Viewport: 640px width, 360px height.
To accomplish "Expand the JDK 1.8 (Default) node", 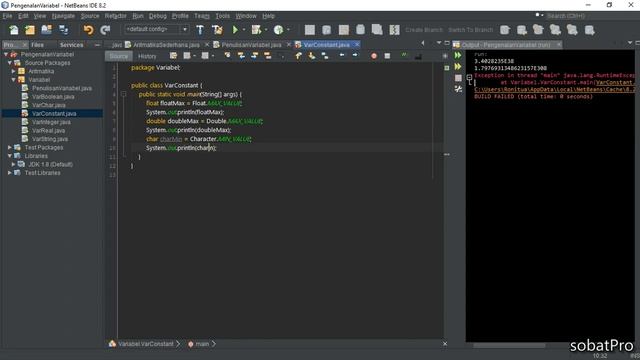I will click(13, 164).
